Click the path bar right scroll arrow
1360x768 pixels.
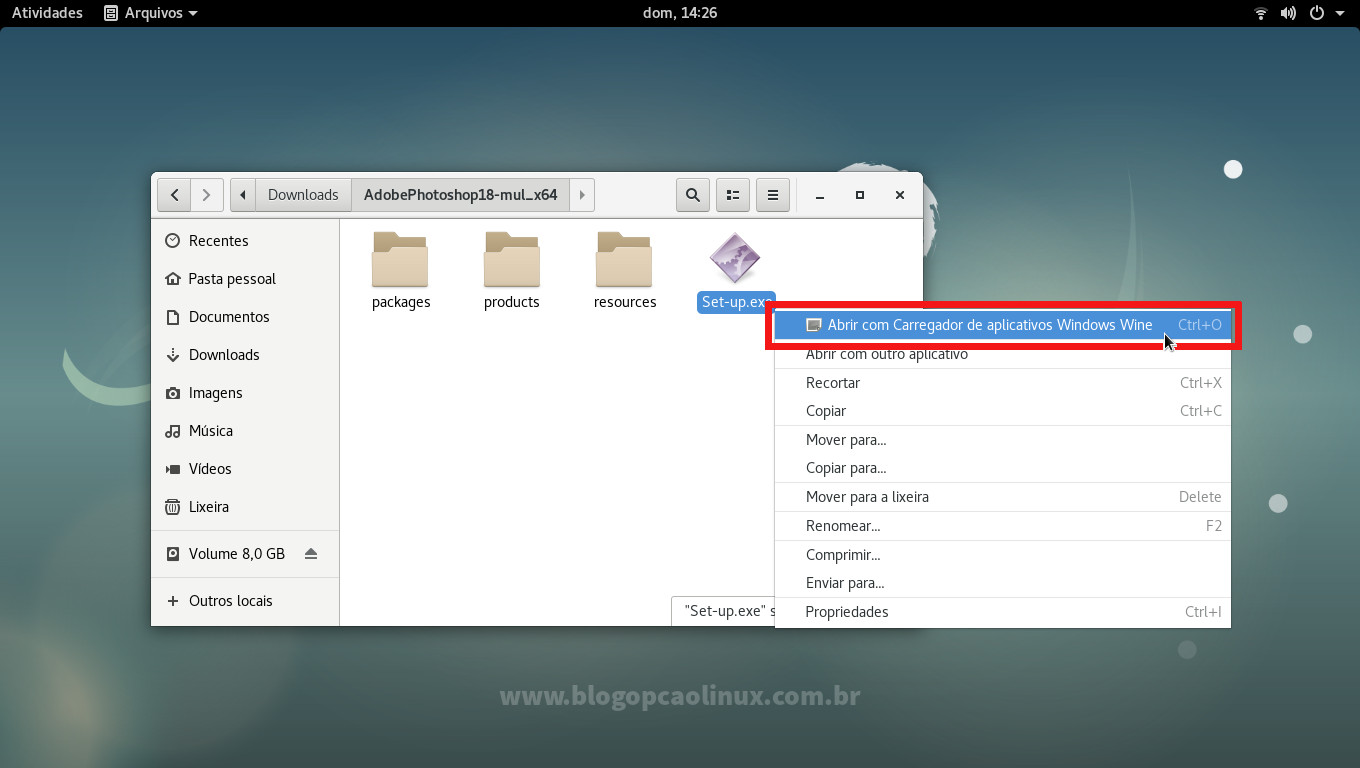pyautogui.click(x=582, y=195)
